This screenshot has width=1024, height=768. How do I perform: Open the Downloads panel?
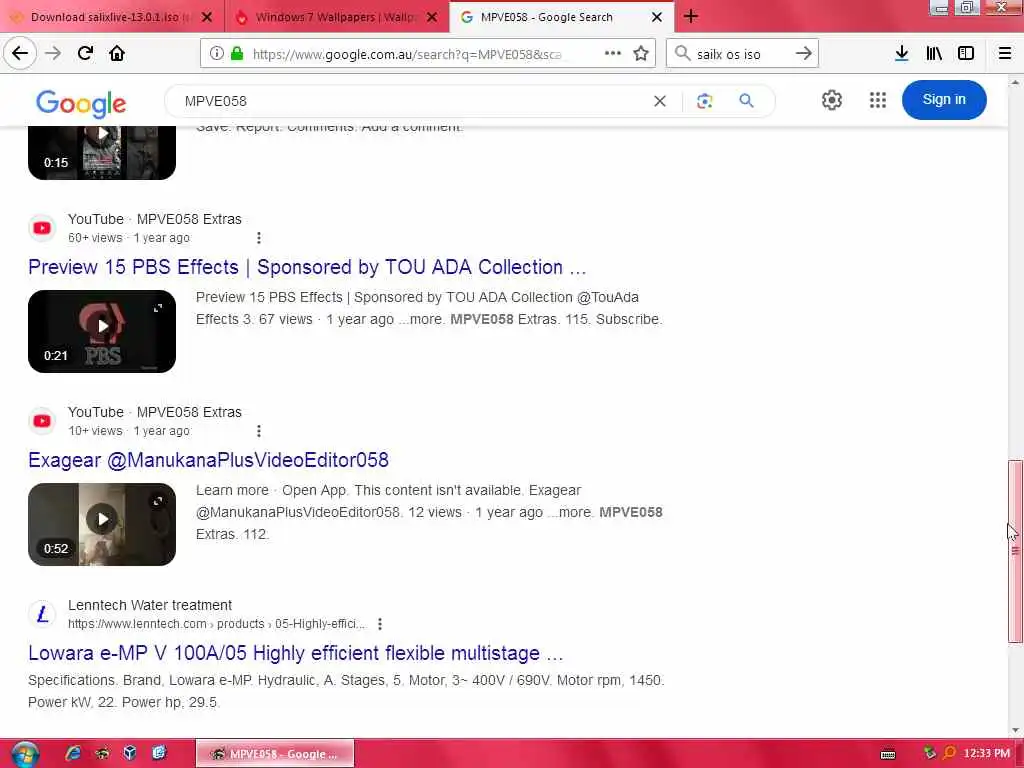point(902,54)
